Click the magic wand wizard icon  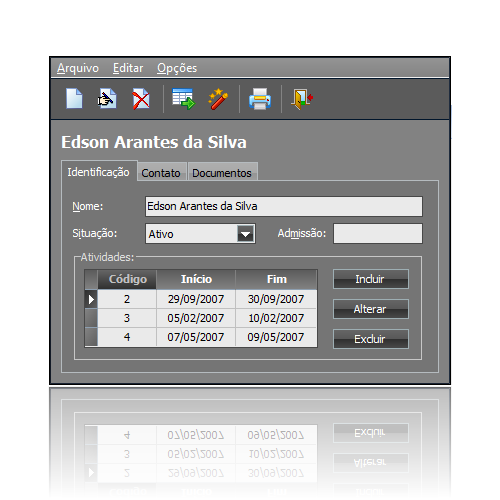tap(218, 99)
